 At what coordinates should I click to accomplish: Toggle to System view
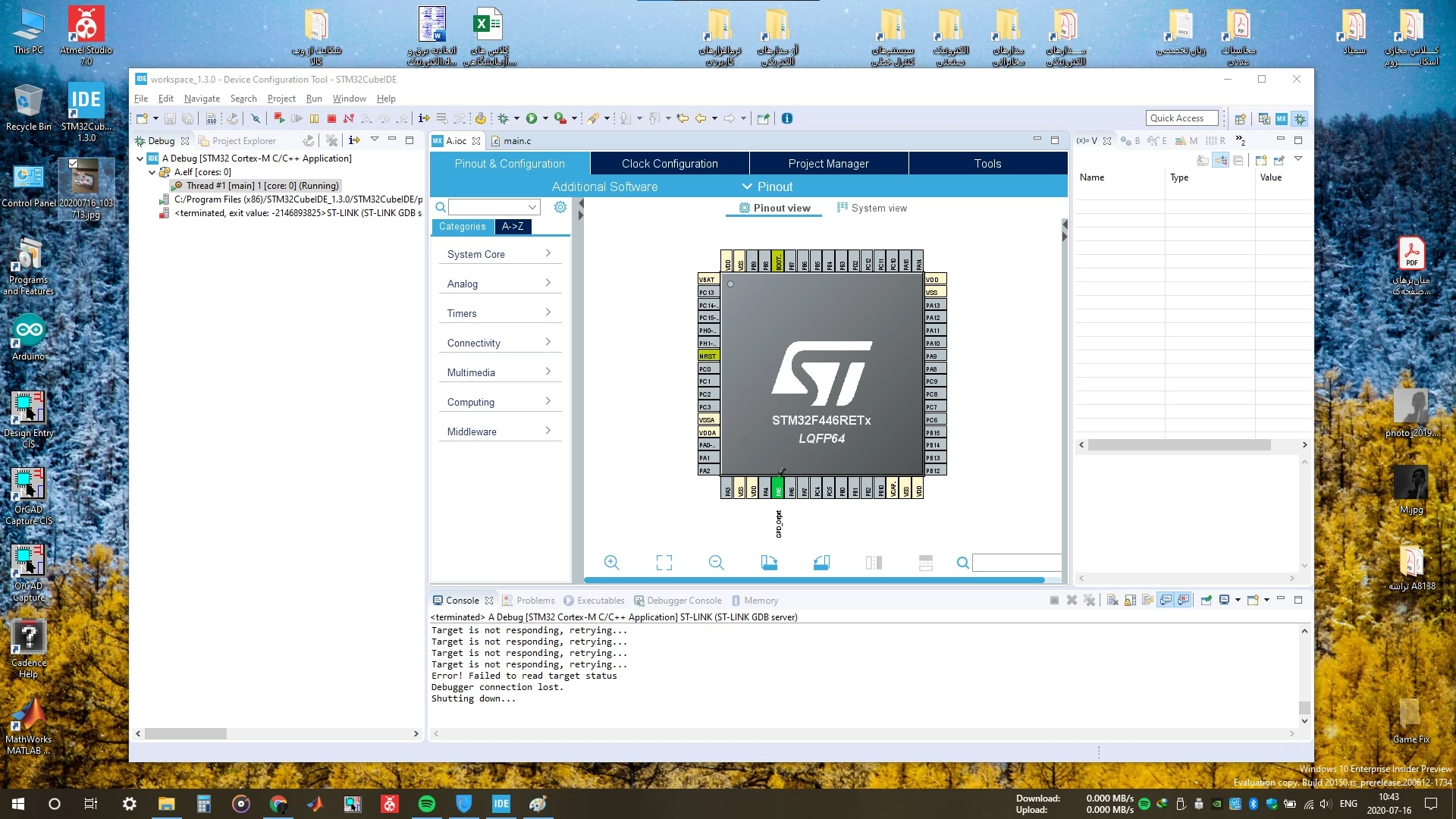pos(871,208)
